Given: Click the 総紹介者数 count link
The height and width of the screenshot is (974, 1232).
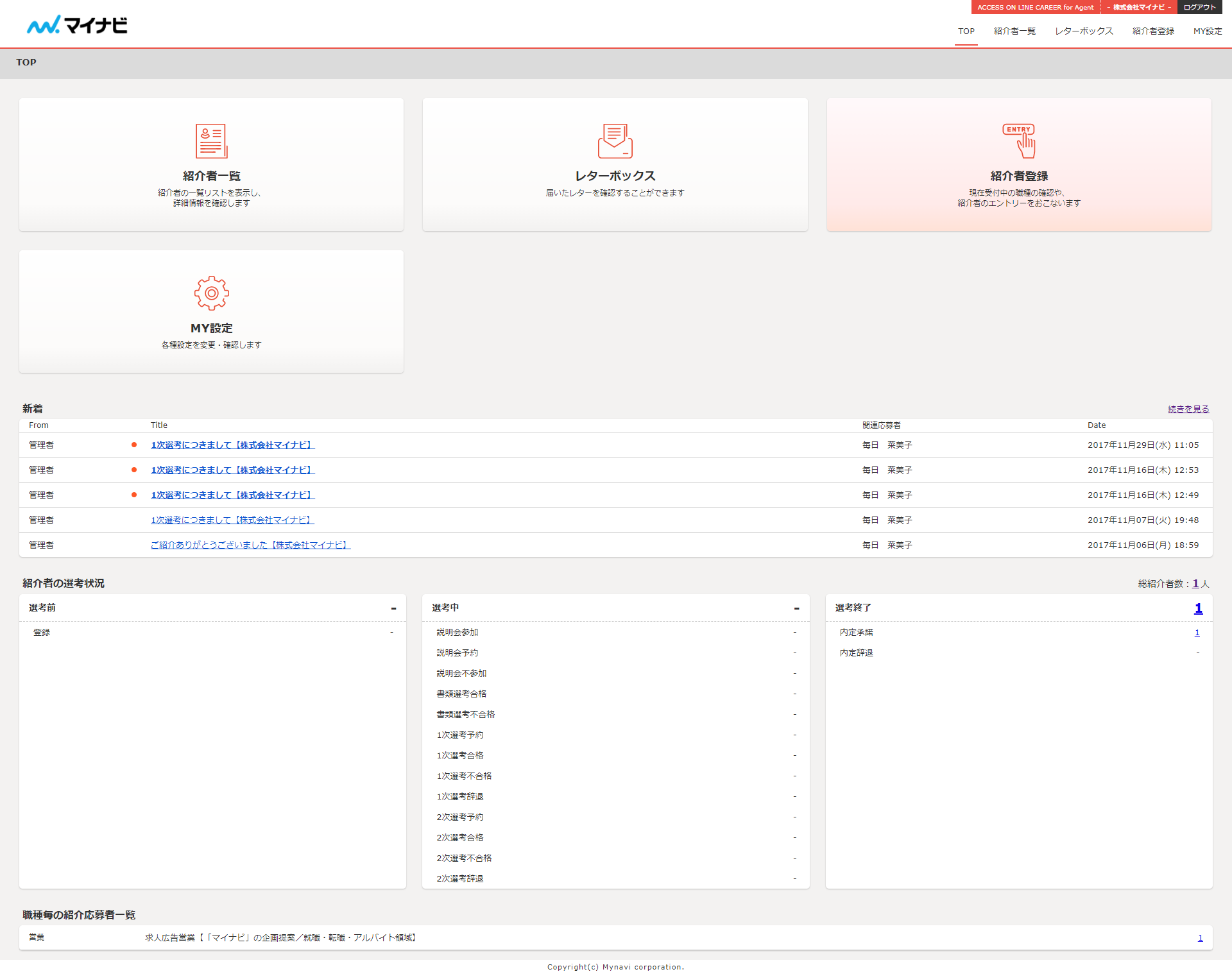Looking at the screenshot, I should (1195, 583).
